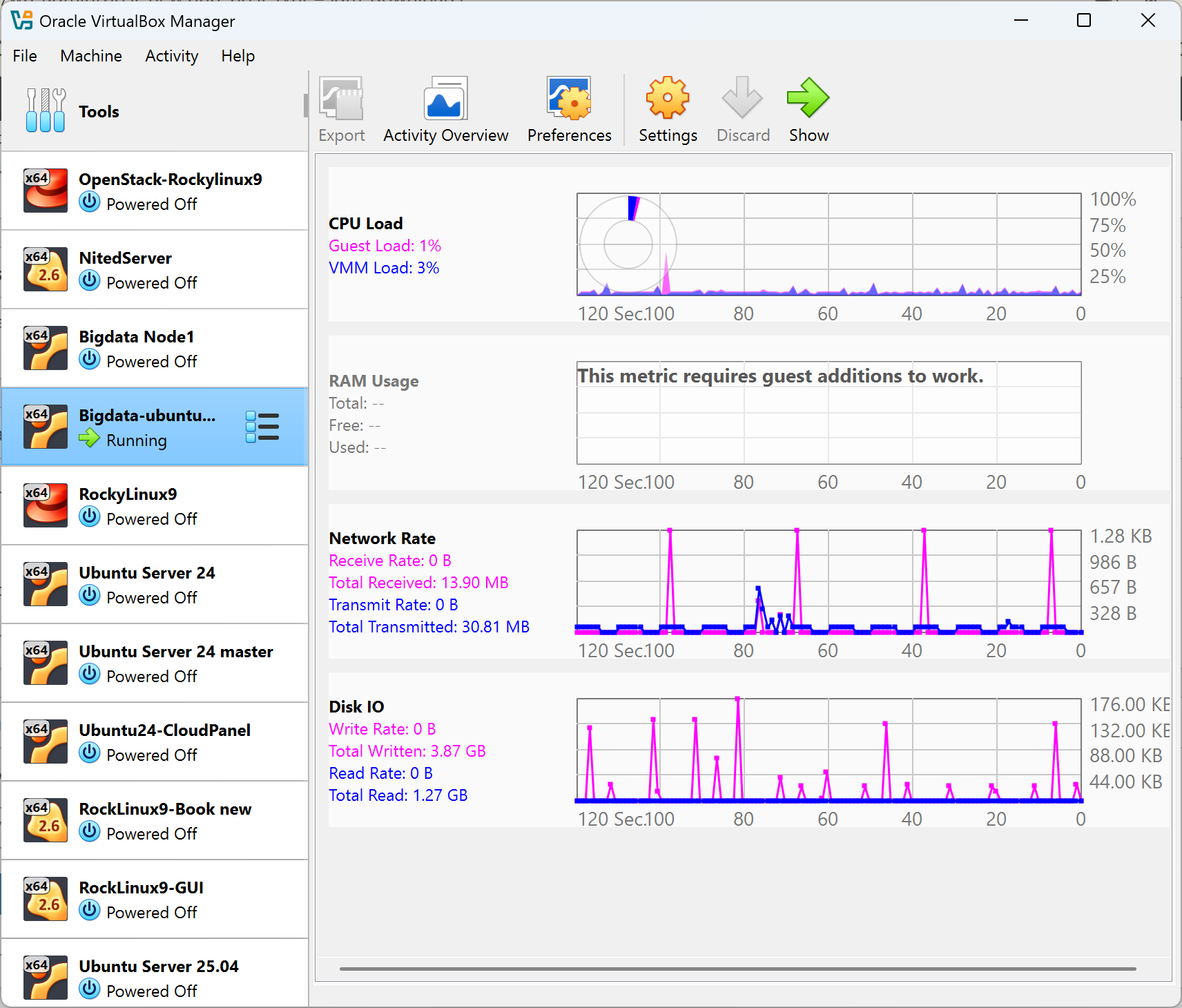The height and width of the screenshot is (1008, 1182).
Task: Click the CPU Load heading
Action: [366, 224]
